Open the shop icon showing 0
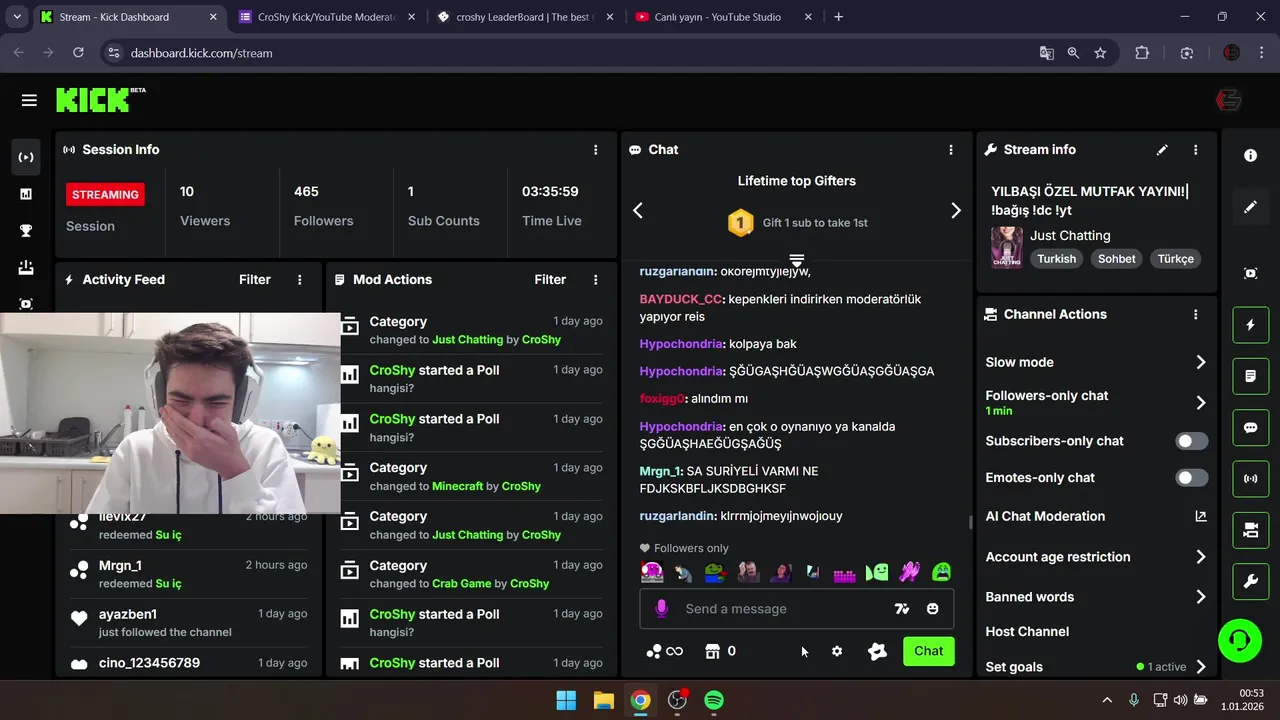Image resolution: width=1280 pixels, height=720 pixels. click(x=720, y=651)
